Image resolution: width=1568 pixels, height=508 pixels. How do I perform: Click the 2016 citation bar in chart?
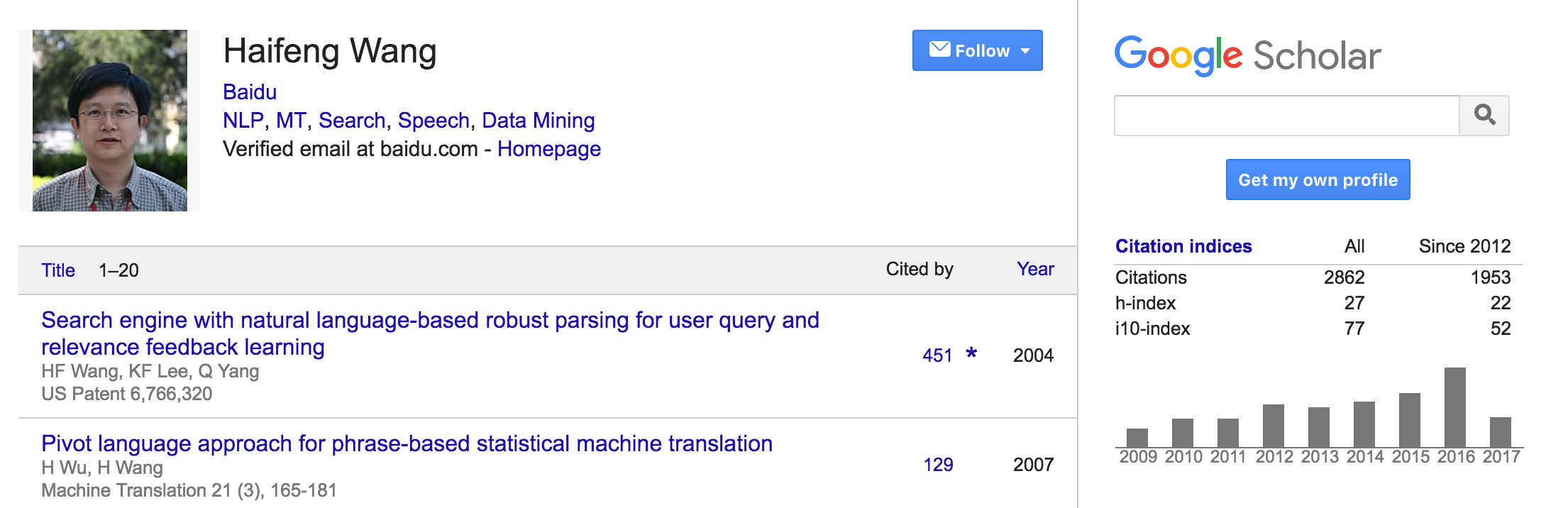(x=1454, y=407)
